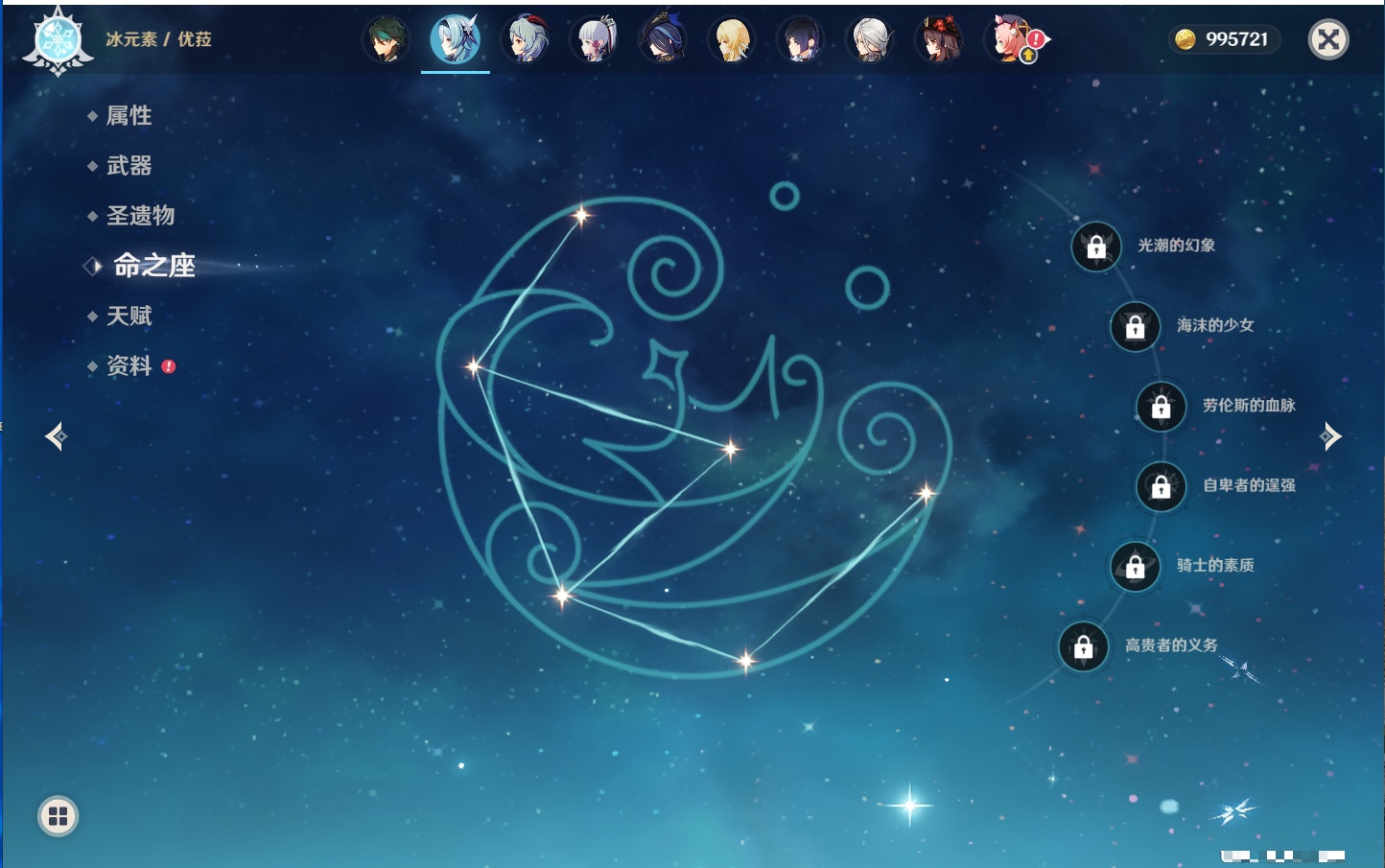Click the constellation name 光潮的幻象
Image resolution: width=1385 pixels, height=868 pixels.
tap(1177, 246)
